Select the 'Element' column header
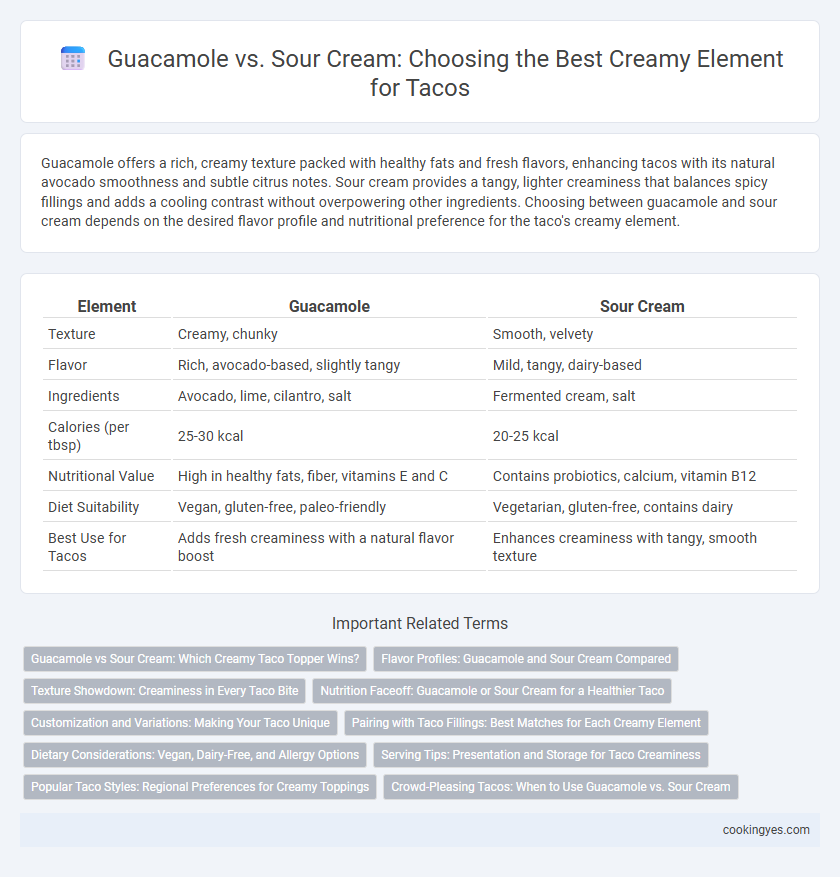This screenshot has width=840, height=877. tap(107, 307)
